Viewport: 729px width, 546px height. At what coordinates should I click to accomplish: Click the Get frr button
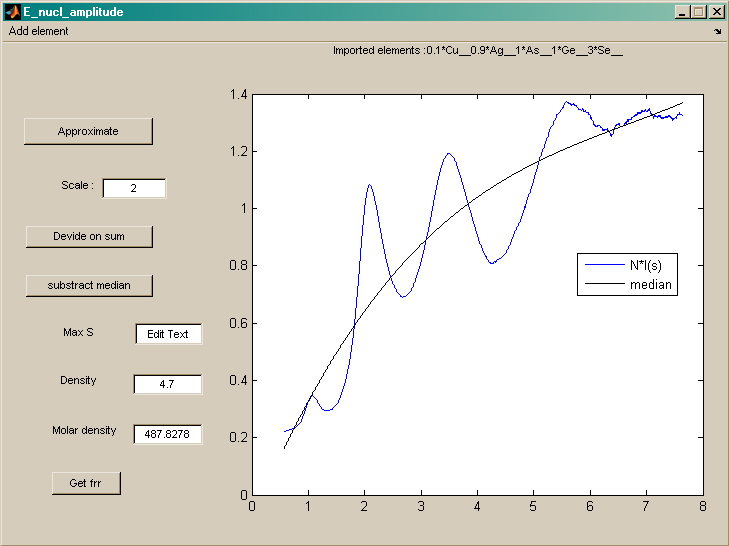coord(86,483)
